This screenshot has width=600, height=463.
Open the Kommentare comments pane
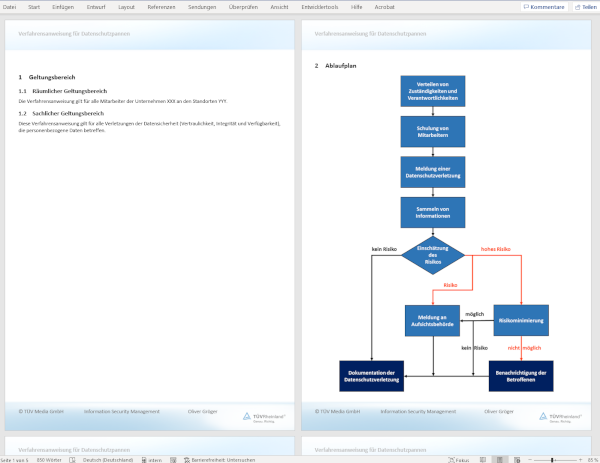(x=543, y=7)
